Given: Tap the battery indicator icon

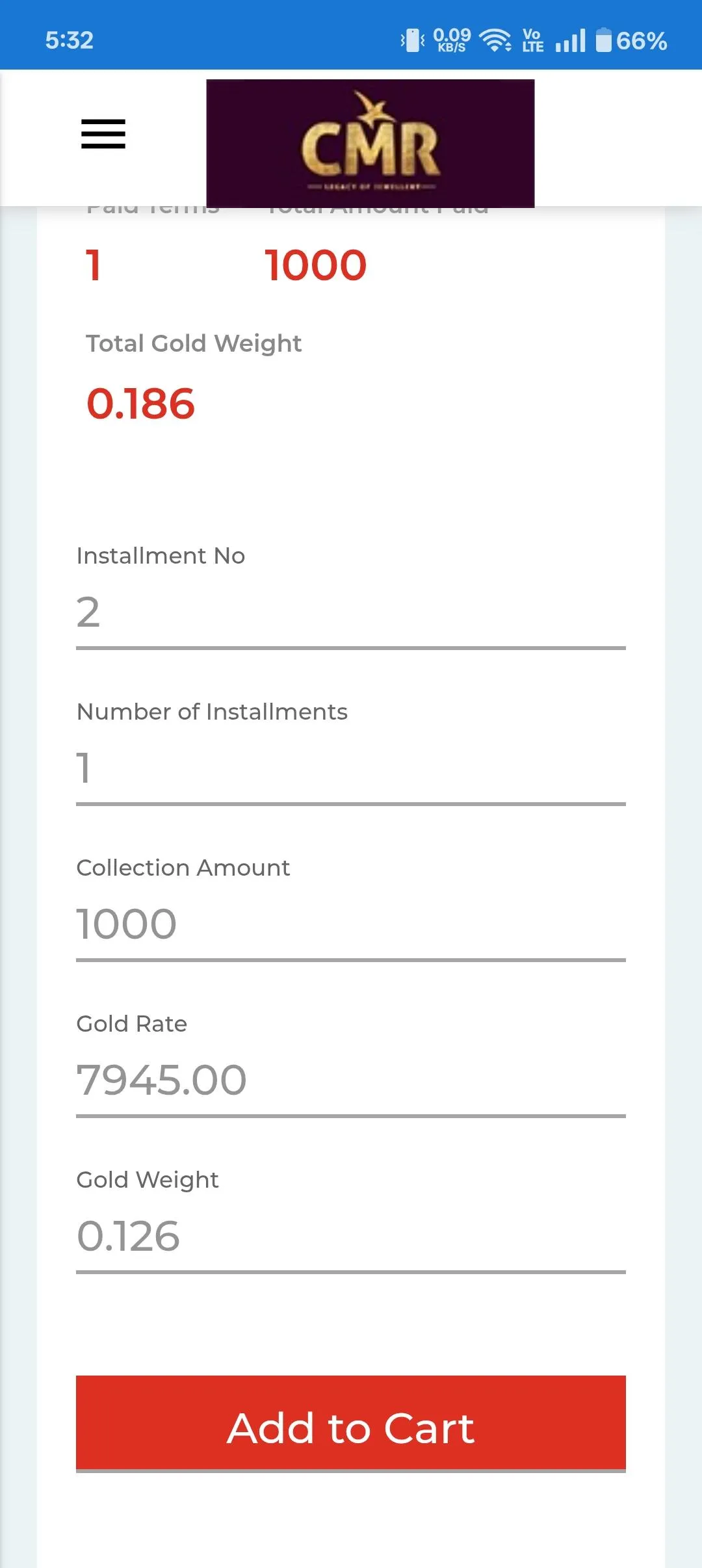Looking at the screenshot, I should click(x=604, y=40).
